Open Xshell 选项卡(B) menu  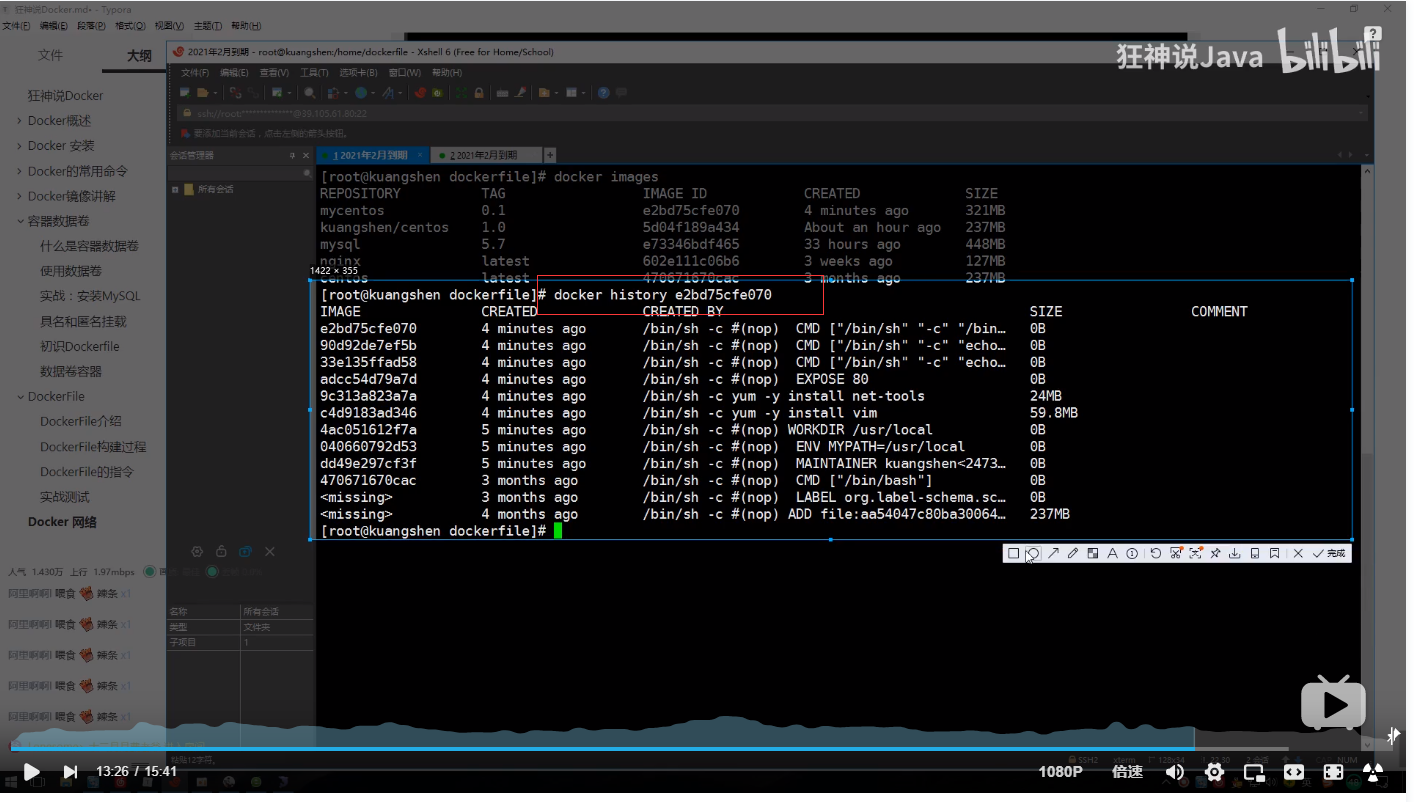click(359, 73)
